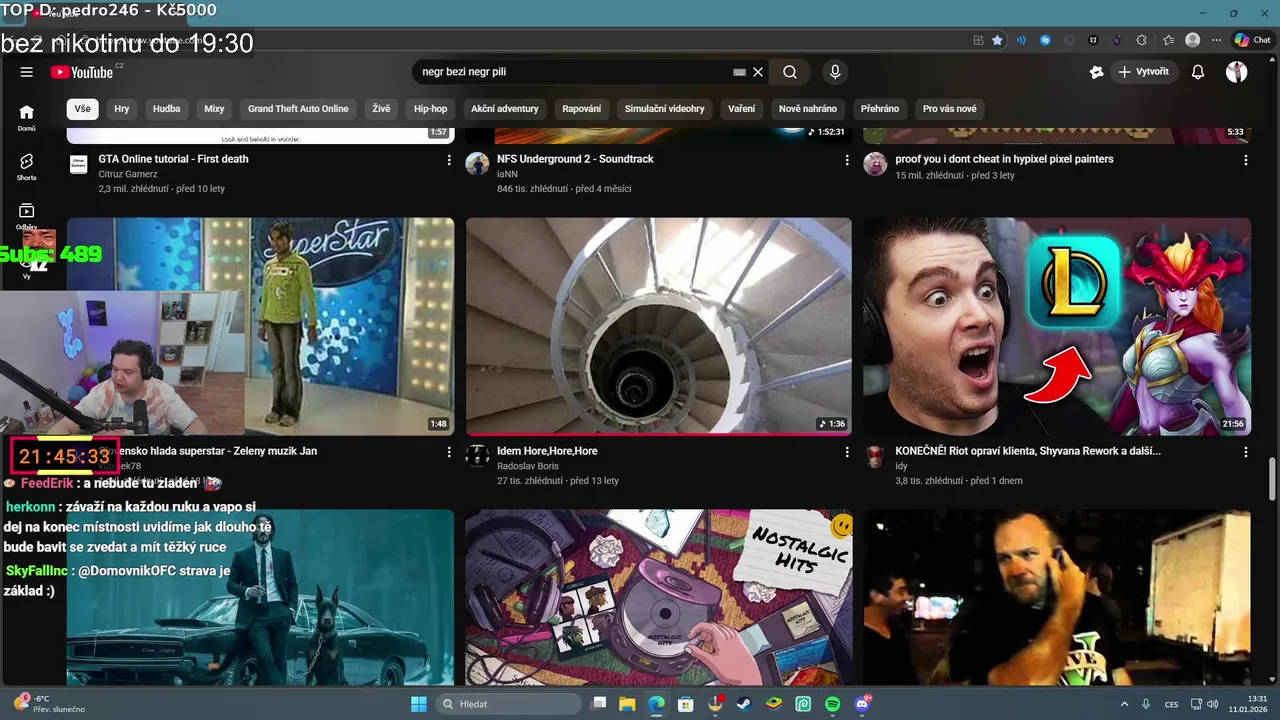Select the Akční adventury chip

tap(505, 109)
